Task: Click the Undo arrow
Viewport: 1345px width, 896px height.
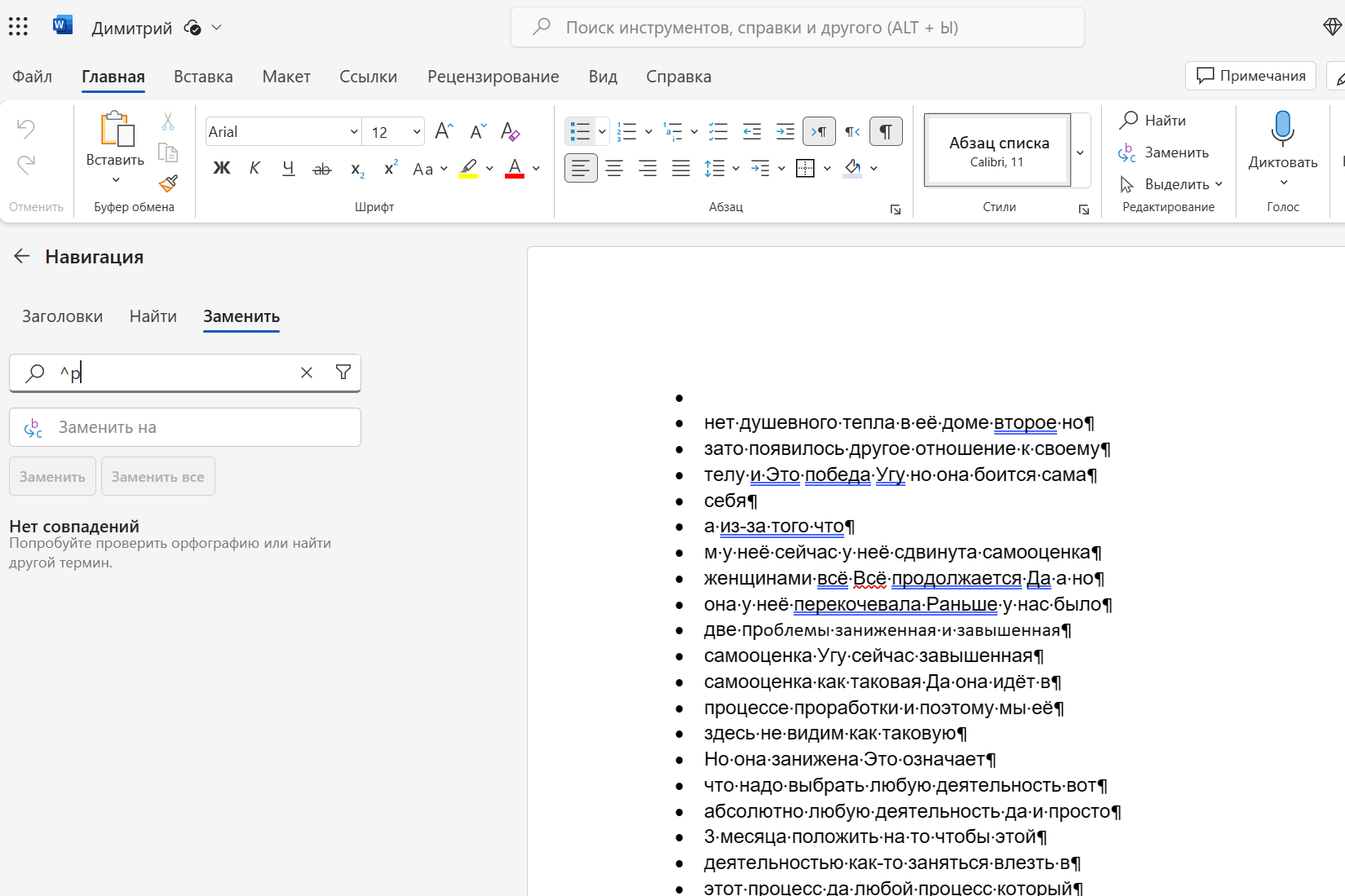Action: (26, 129)
